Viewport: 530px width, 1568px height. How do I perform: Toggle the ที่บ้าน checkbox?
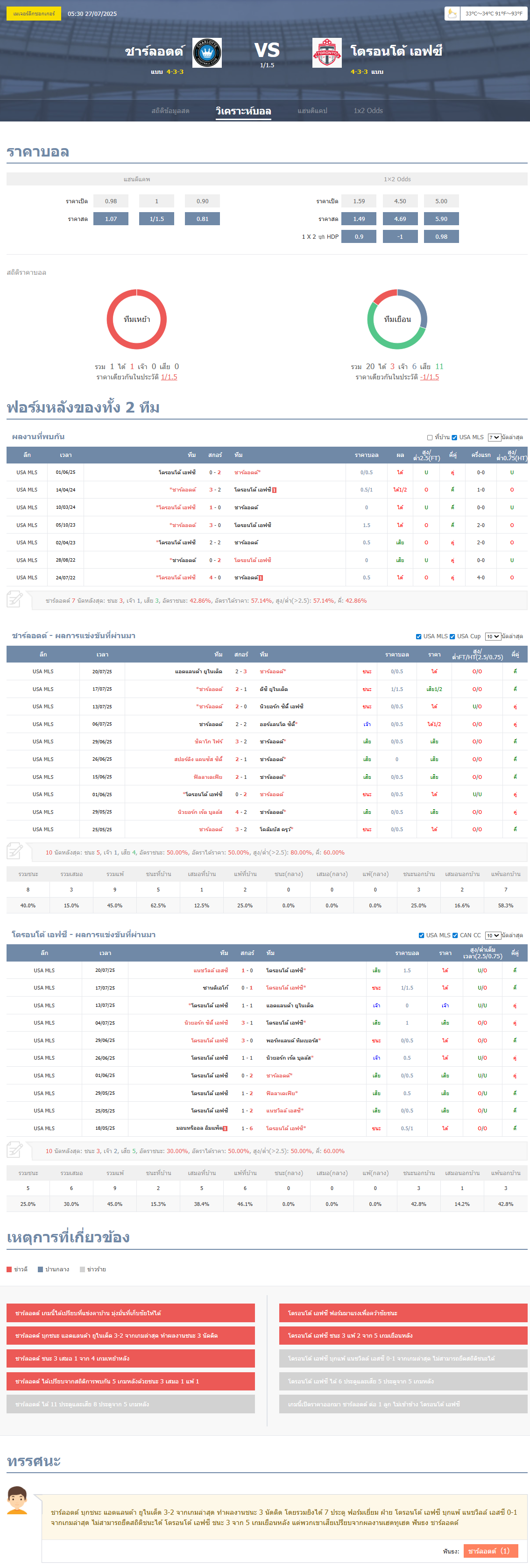430,438
